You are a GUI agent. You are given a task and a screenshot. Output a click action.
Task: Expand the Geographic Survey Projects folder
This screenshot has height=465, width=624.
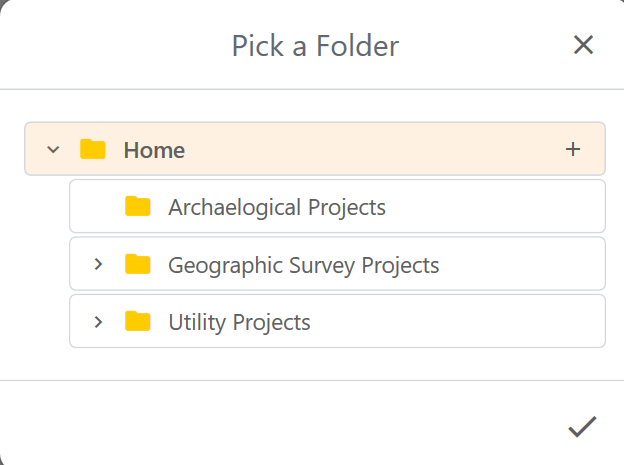click(x=98, y=265)
